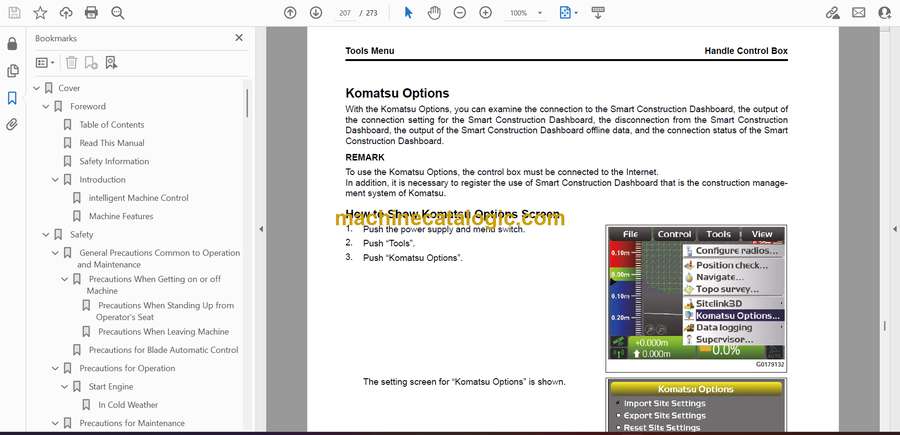The height and width of the screenshot is (435, 900).
Task: Collapse the Introduction bookmark
Action: click(x=55, y=180)
